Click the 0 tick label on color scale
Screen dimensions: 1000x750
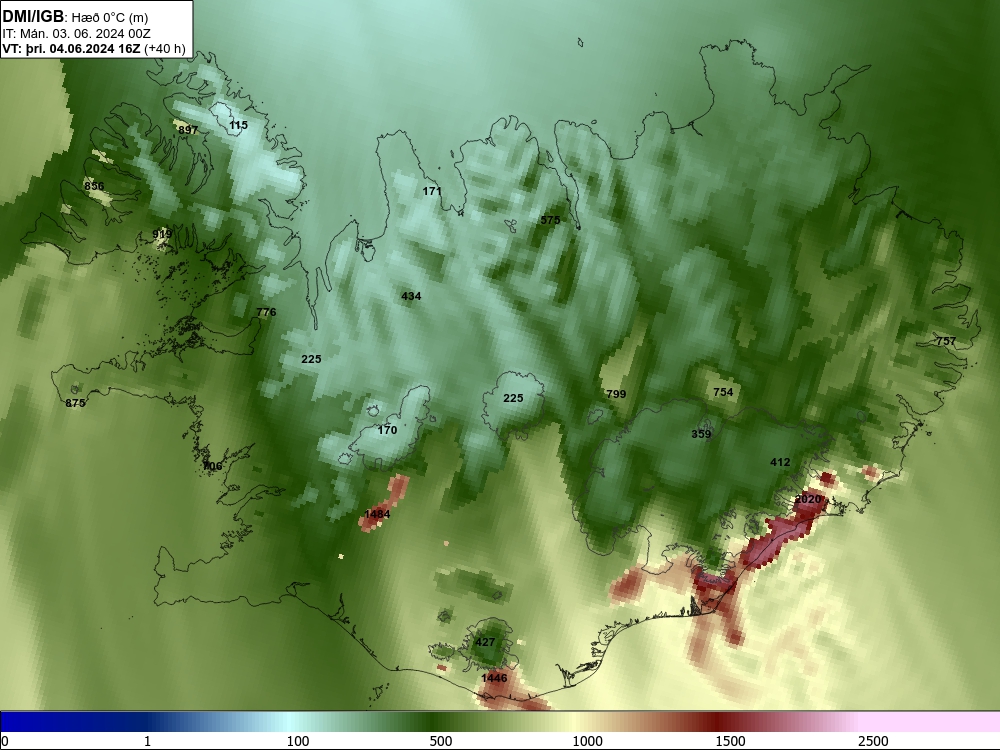(x=5, y=741)
